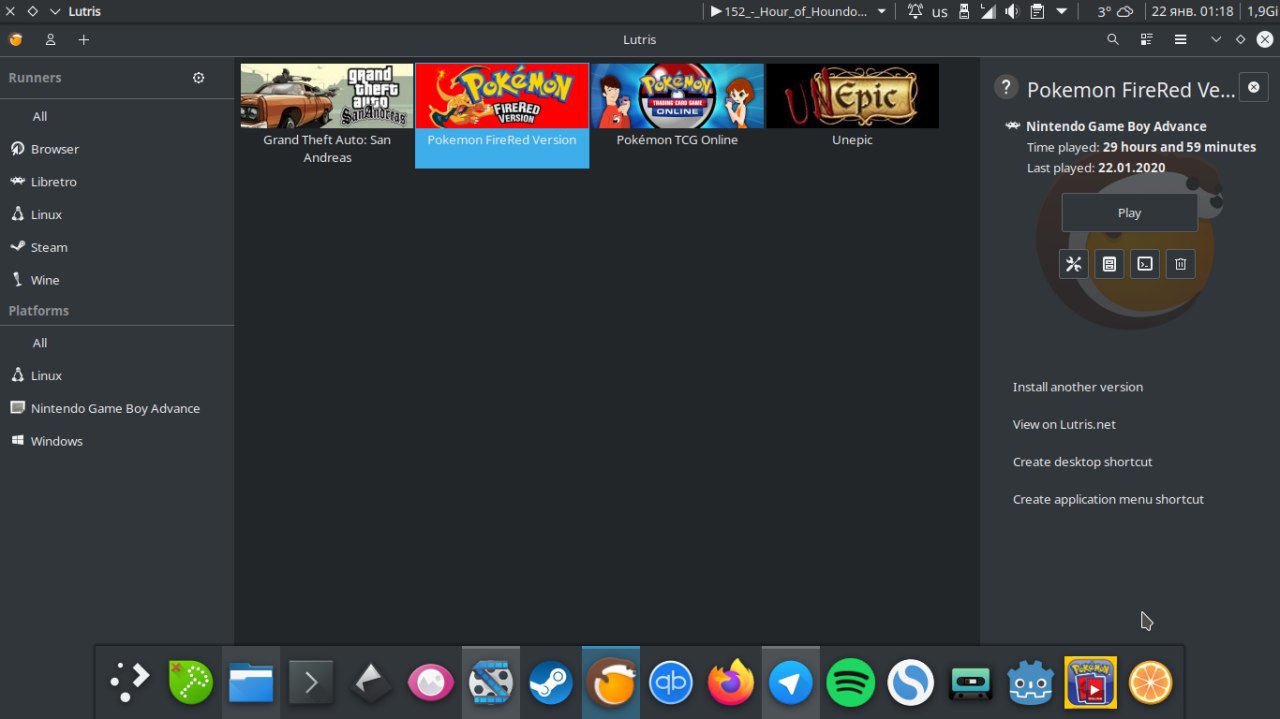This screenshot has width=1280, height=719.
Task: Launch Steam from the dock
Action: (551, 684)
